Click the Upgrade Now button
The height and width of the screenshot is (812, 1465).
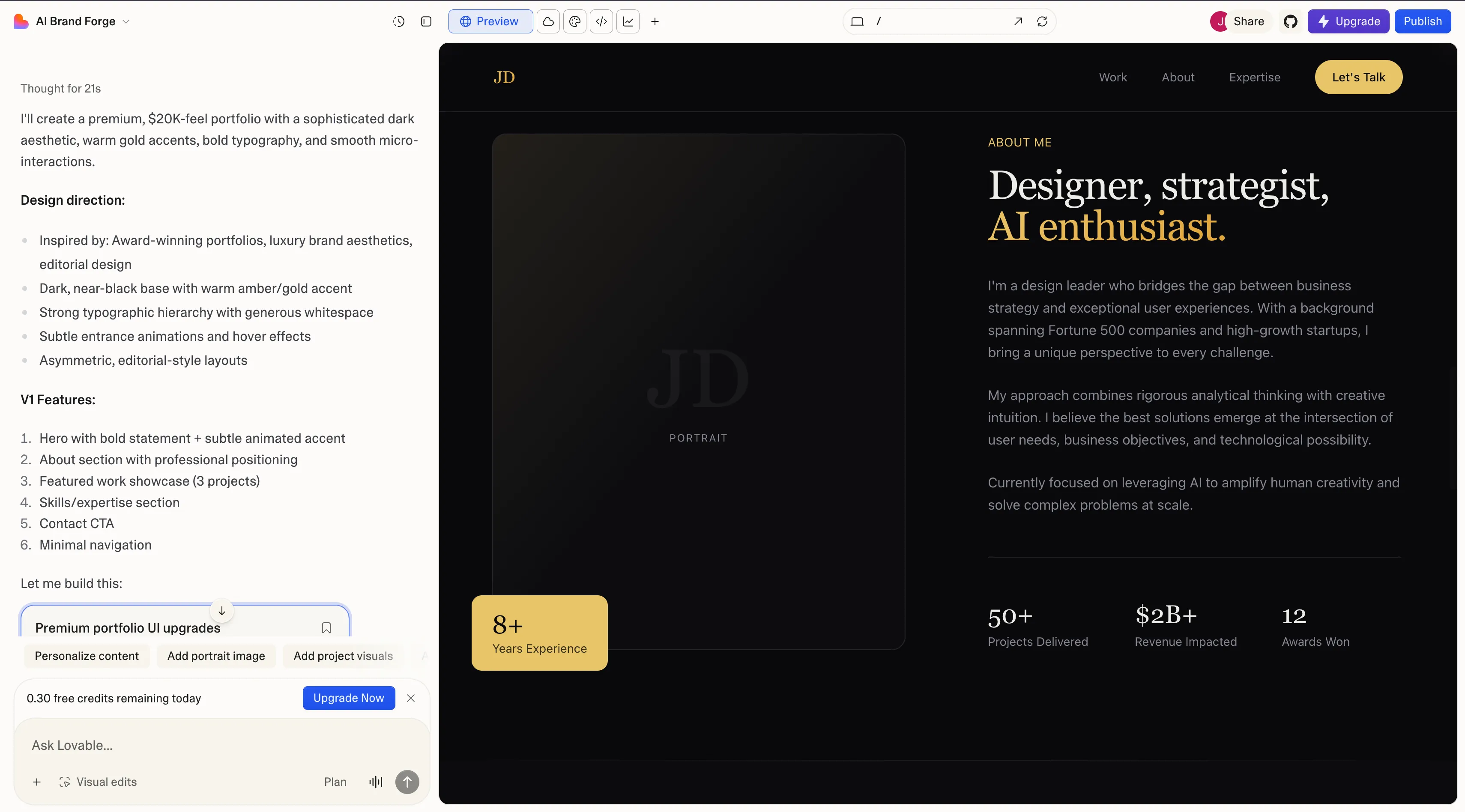(349, 698)
